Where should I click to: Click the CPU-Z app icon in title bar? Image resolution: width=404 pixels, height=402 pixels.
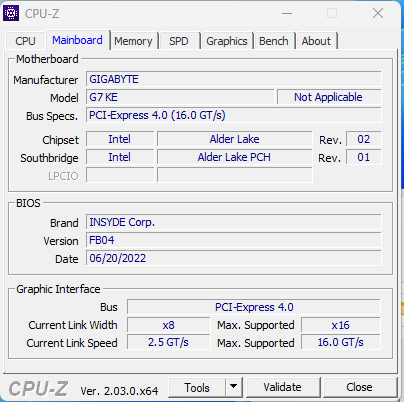point(11,13)
